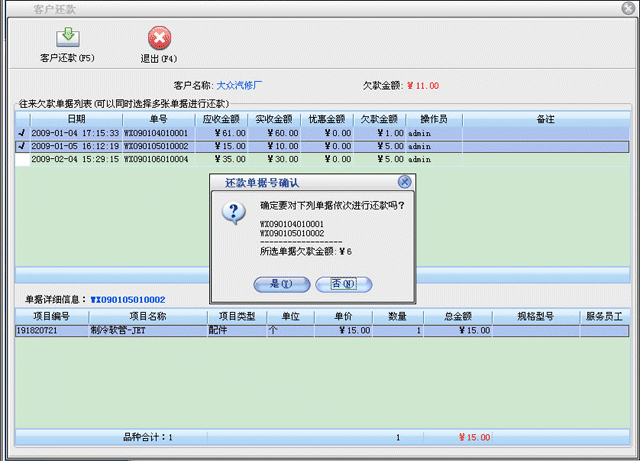Click the 客户还款(F5) toolbar icon
The image size is (640, 461).
[x=68, y=40]
